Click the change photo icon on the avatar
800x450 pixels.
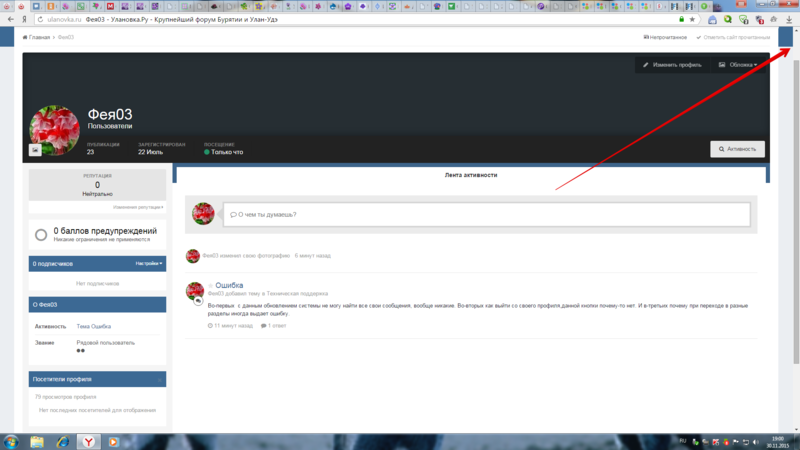tap(35, 149)
